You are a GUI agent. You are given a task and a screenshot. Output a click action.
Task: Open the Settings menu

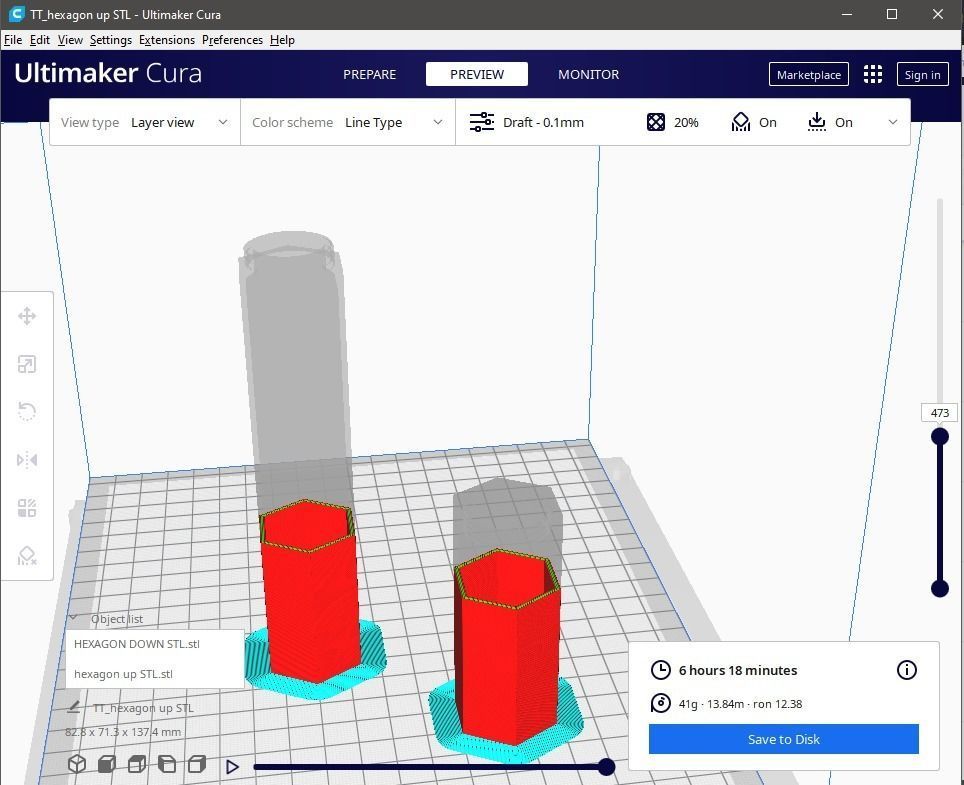111,40
